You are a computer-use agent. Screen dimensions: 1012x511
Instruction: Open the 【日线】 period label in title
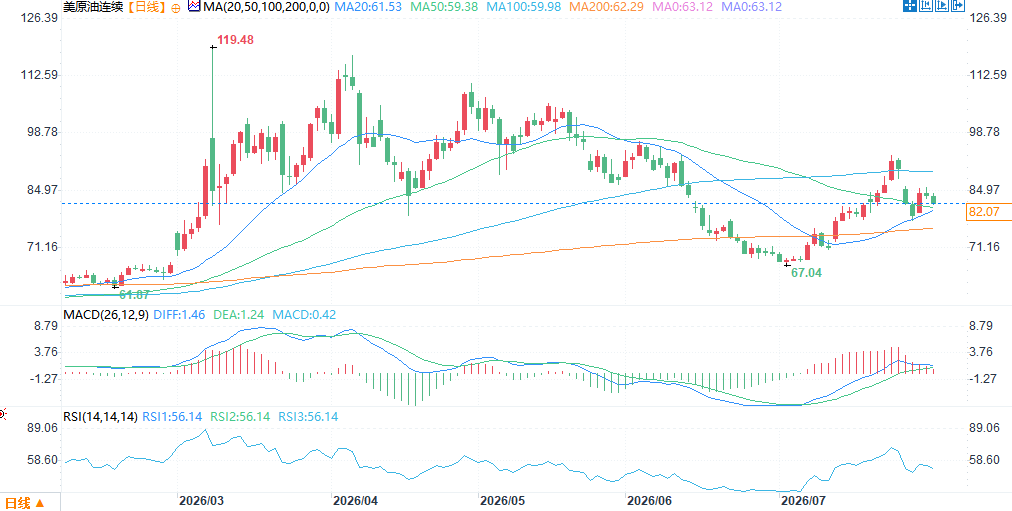[145, 7]
